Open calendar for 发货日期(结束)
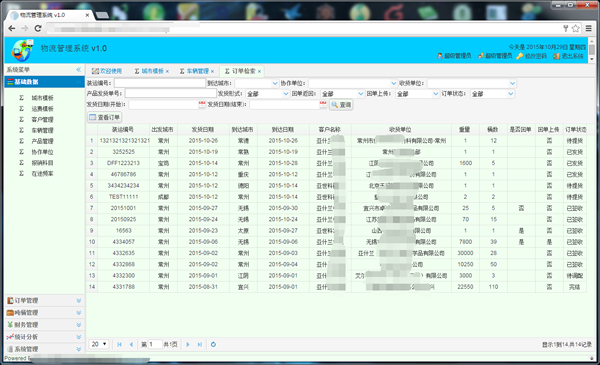The image size is (600, 365). (x=323, y=104)
